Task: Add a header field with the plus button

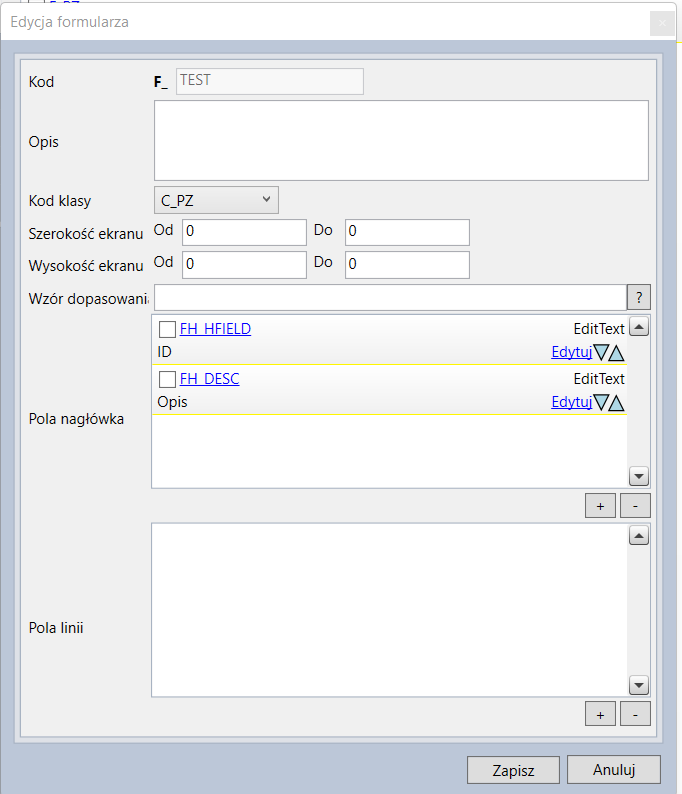Action: [x=600, y=506]
